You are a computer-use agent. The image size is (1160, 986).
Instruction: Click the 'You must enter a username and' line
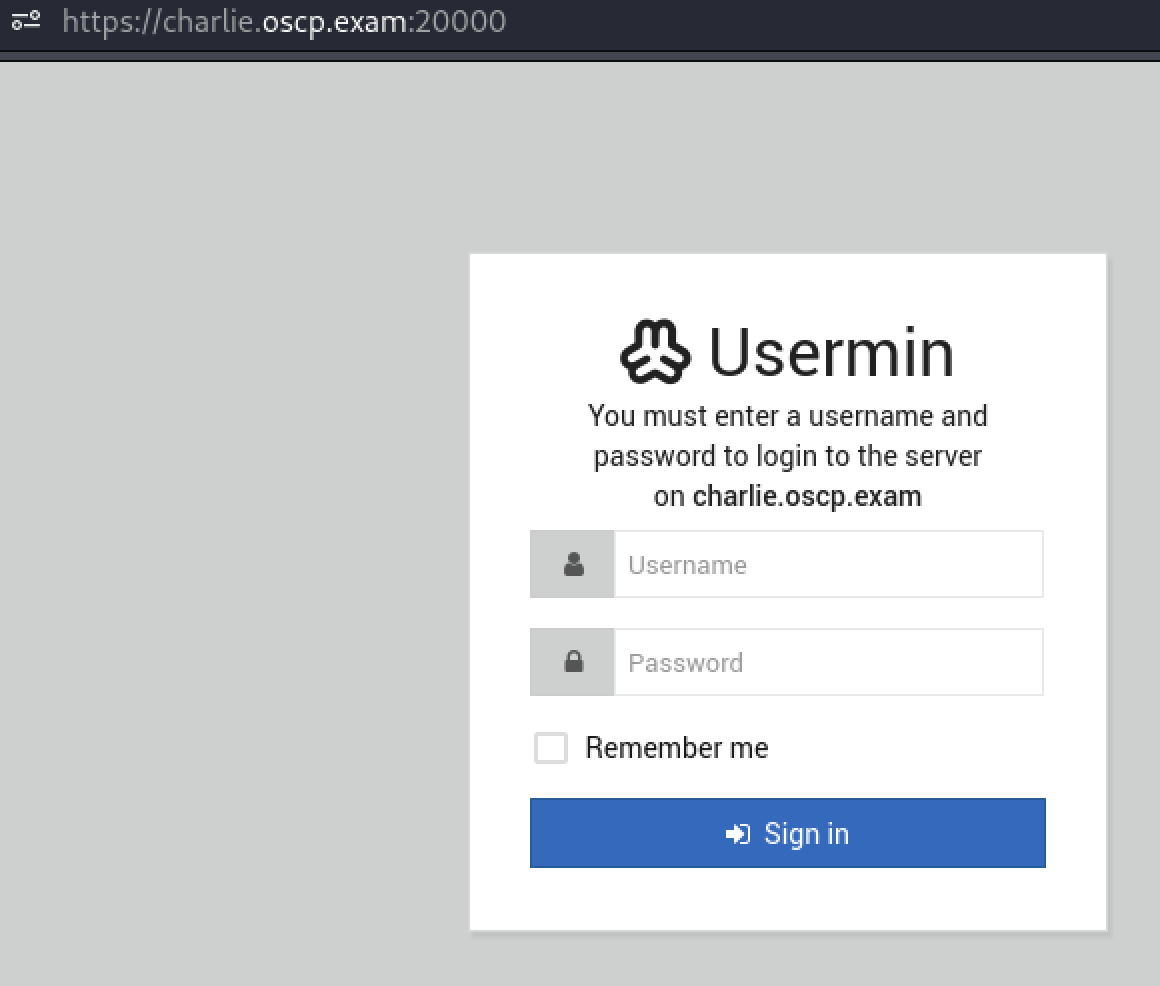click(788, 416)
